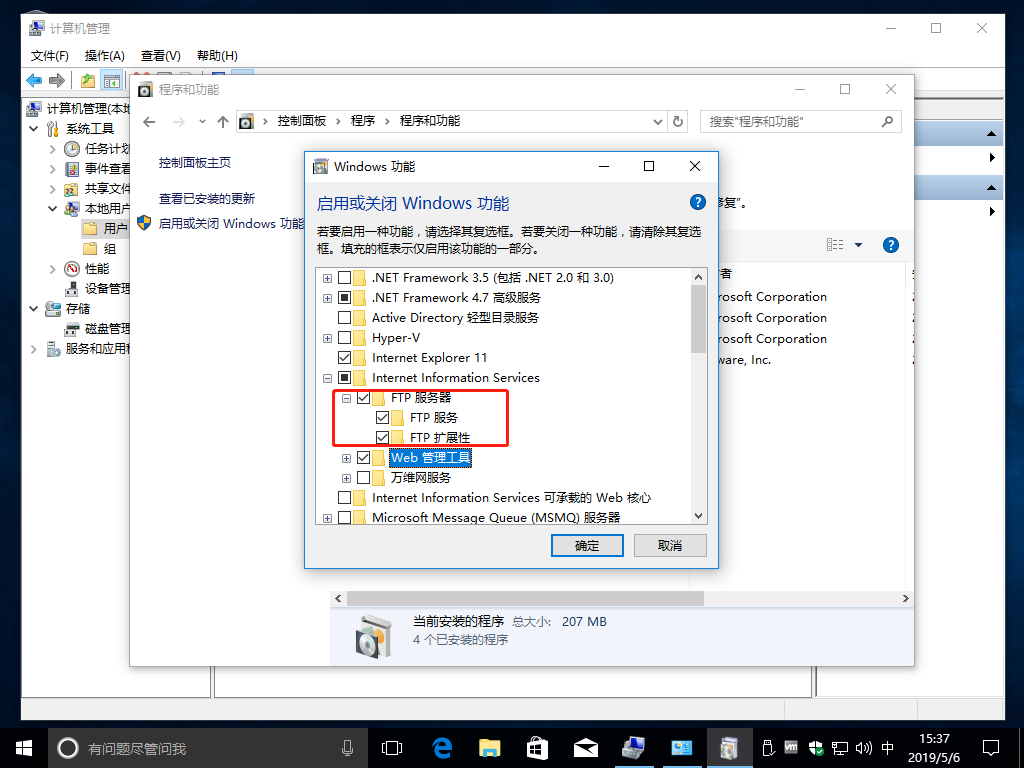Toggle the Internet Information Services checkbox
This screenshot has width=1024, height=768.
tap(344, 377)
